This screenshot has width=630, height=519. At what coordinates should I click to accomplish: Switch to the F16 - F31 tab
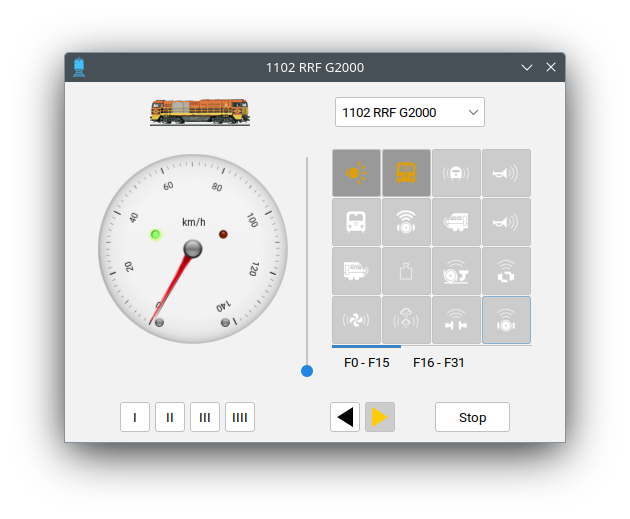pyautogui.click(x=438, y=362)
